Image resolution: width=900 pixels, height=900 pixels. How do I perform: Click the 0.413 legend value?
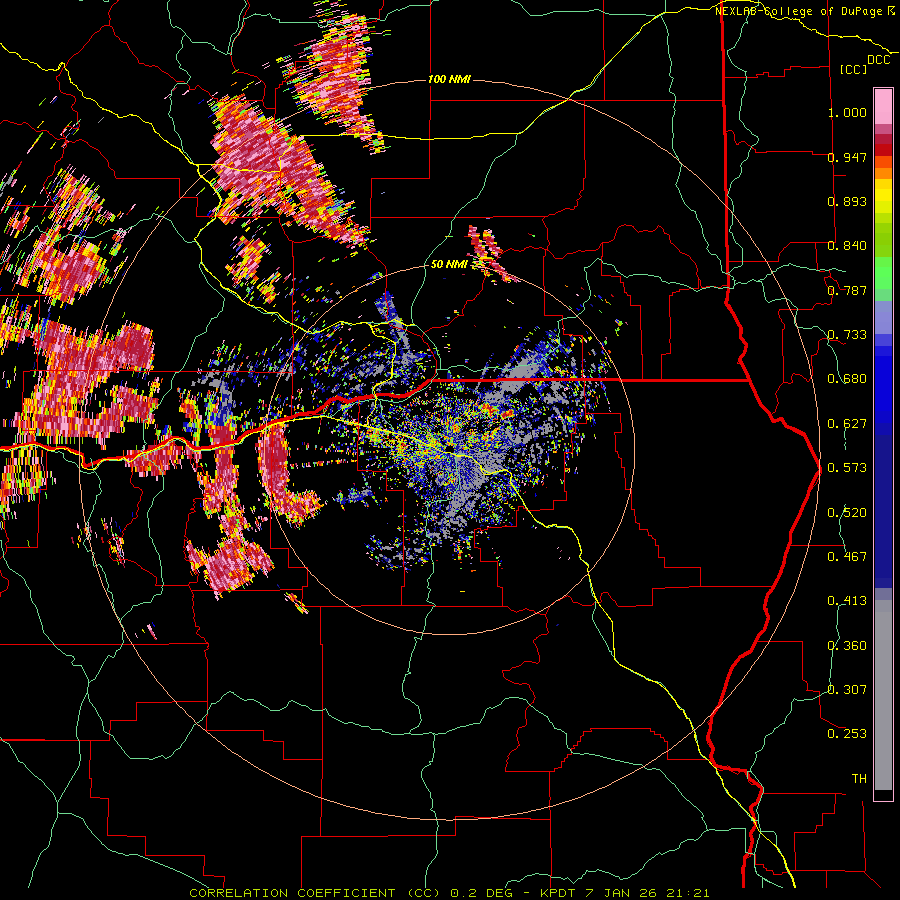pos(847,601)
